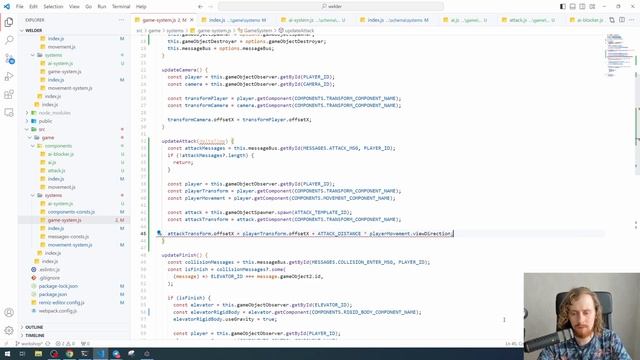The height and width of the screenshot is (360, 640).
Task: Open the View menu
Action: point(74,7)
